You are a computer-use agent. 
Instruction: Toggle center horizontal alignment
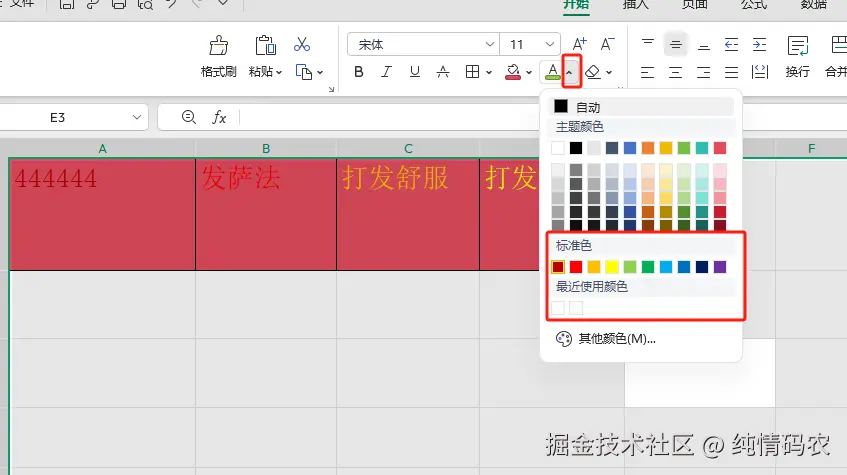(x=675, y=72)
